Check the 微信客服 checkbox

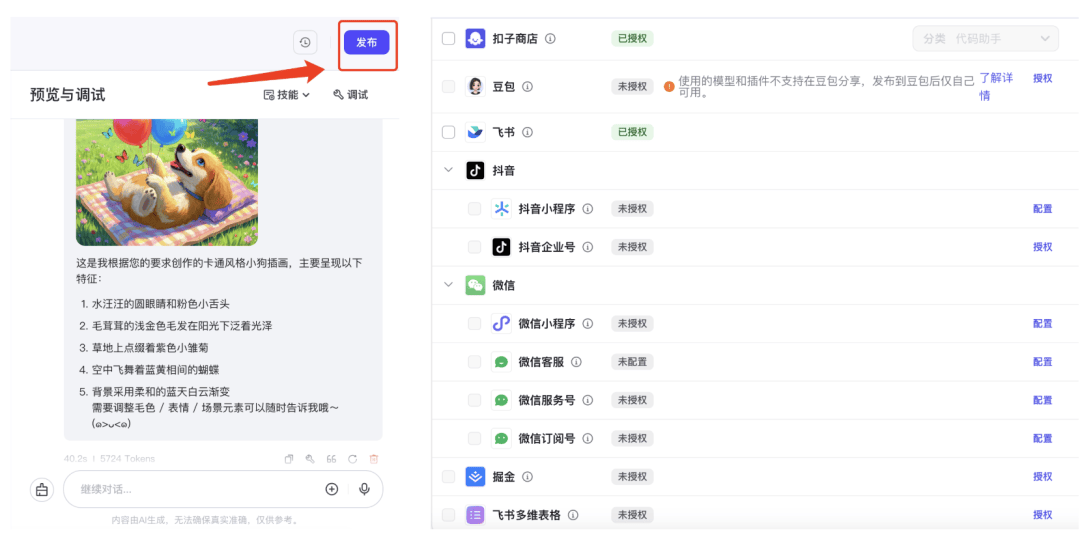click(475, 361)
